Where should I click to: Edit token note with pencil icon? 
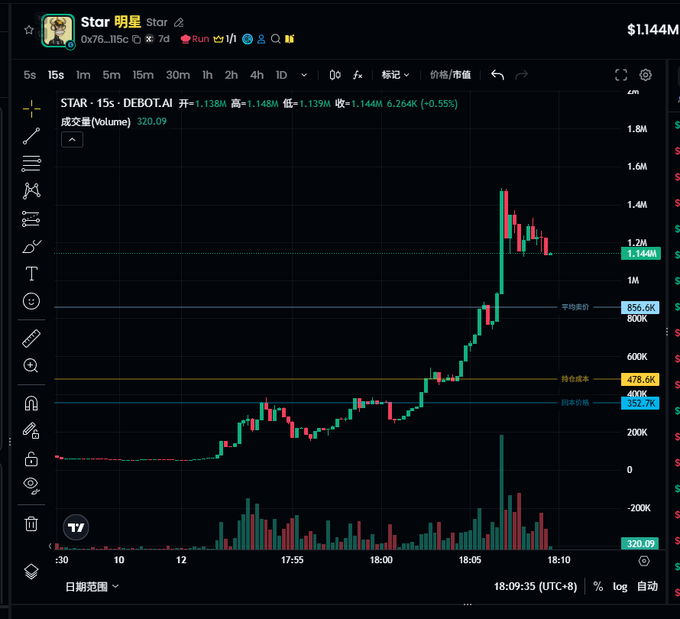pyautogui.click(x=179, y=23)
